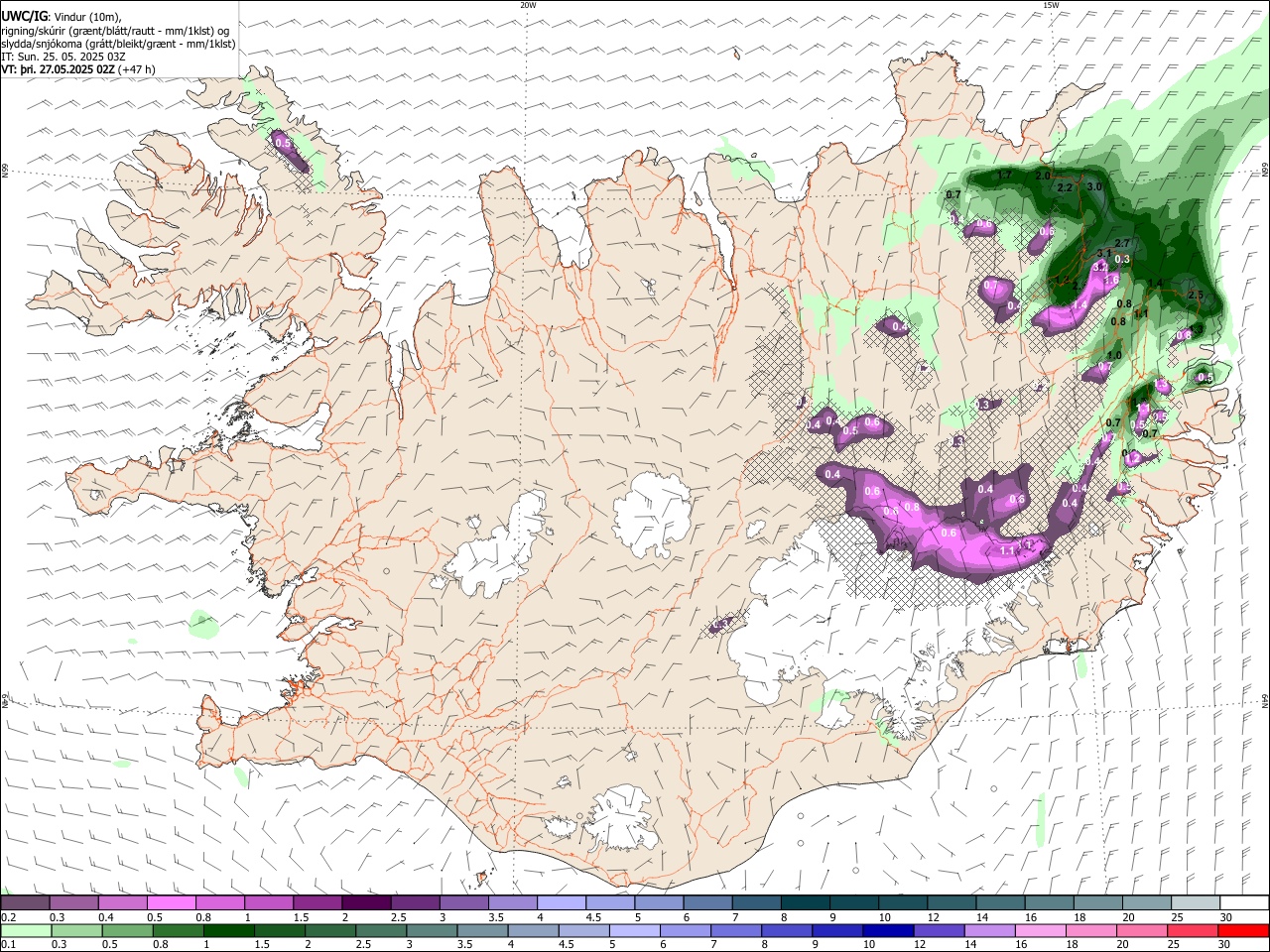Click the "rigning/skúrir" legend description line

pos(116,31)
